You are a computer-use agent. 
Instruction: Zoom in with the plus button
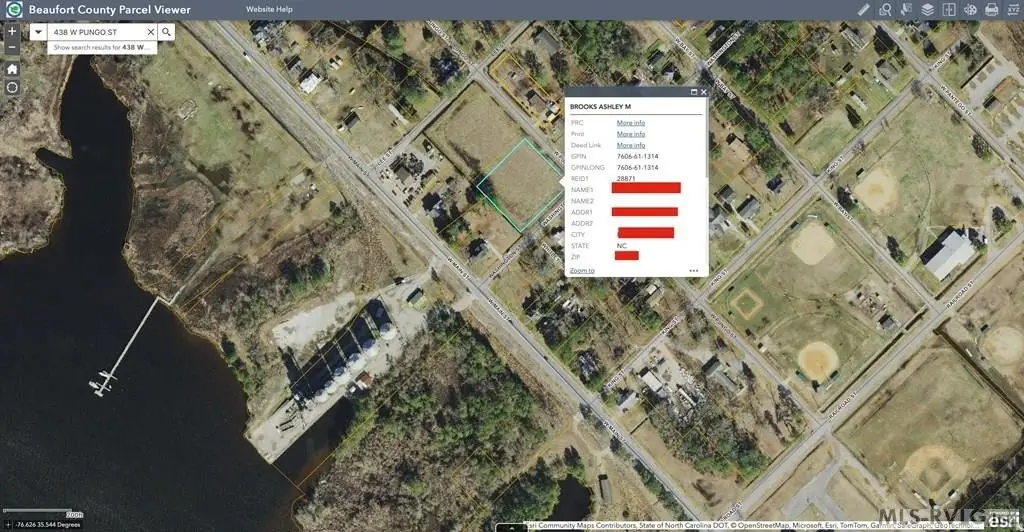click(12, 31)
